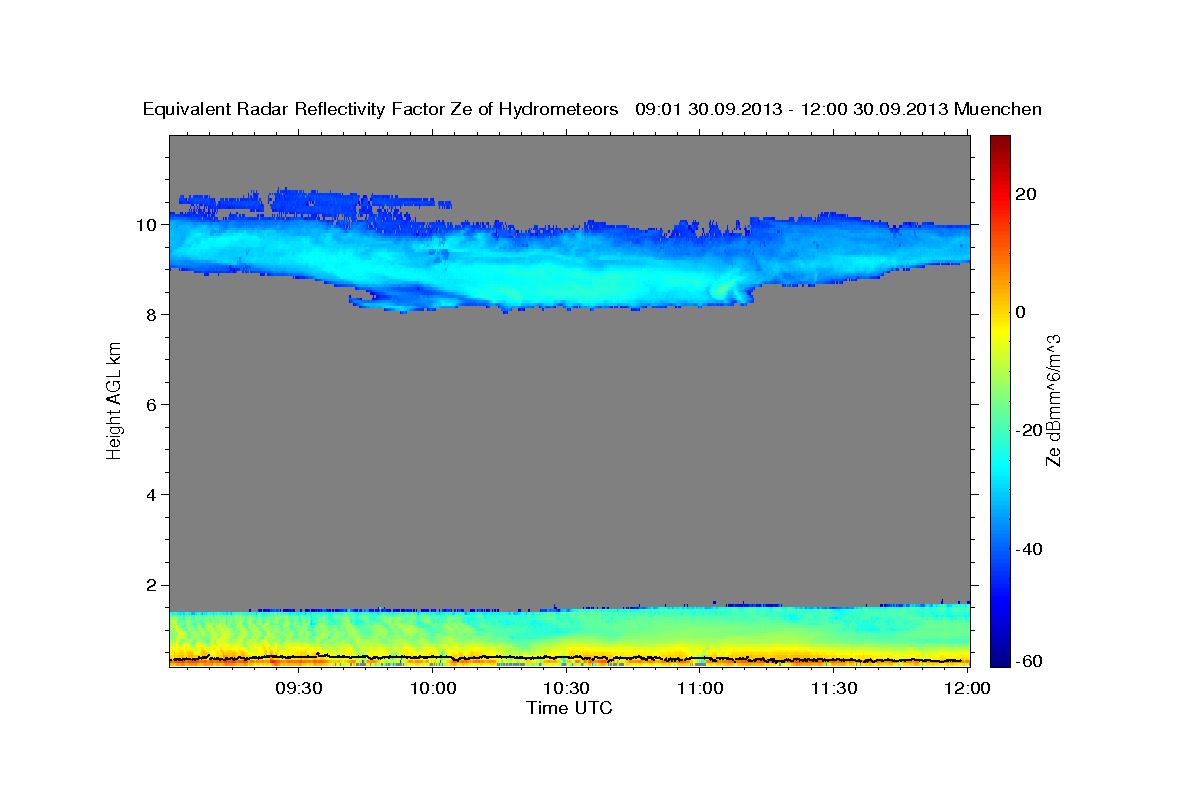Click the 'Time UTC' axis label
The image size is (1200, 800).
click(569, 708)
